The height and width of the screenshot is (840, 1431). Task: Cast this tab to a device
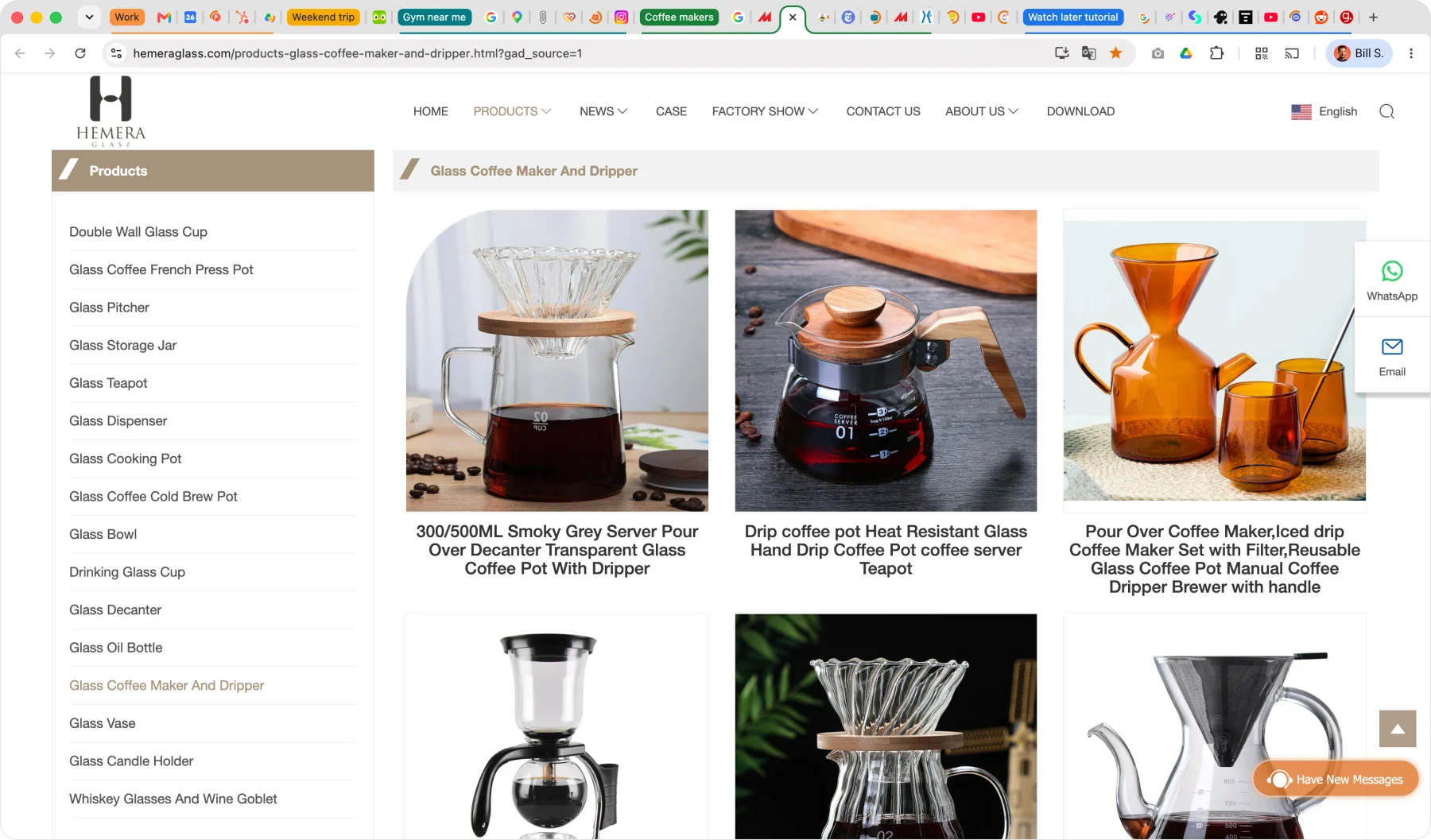(1292, 53)
